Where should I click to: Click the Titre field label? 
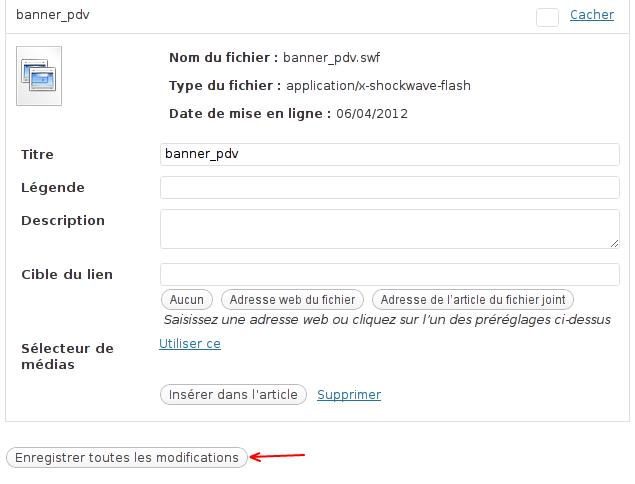pyautogui.click(x=37, y=155)
